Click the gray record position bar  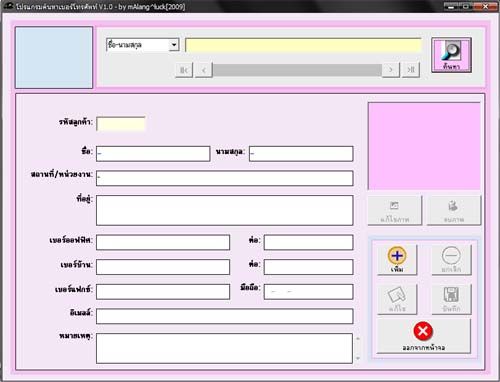tap(297, 70)
